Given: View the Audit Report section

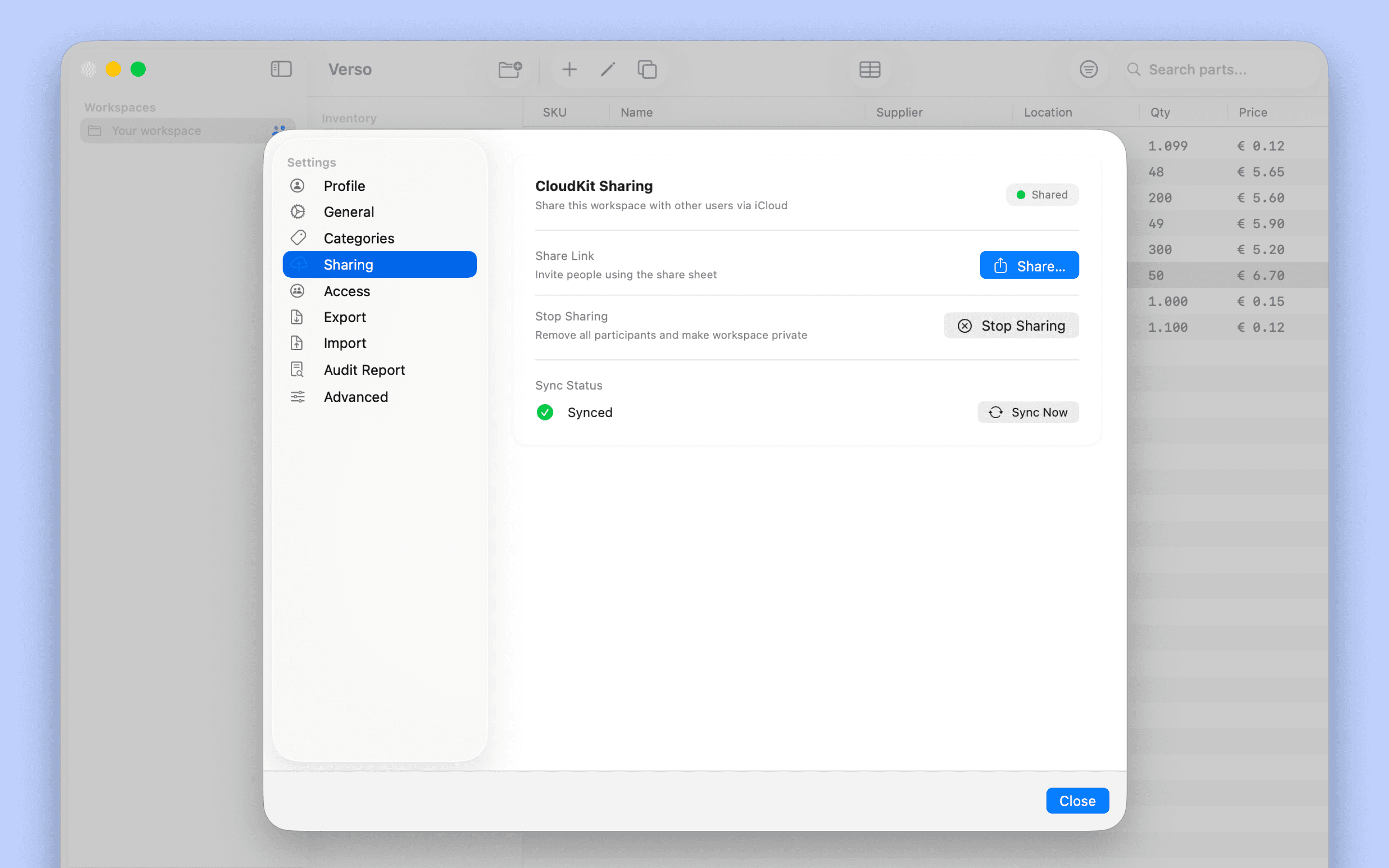Looking at the screenshot, I should click(x=380, y=370).
